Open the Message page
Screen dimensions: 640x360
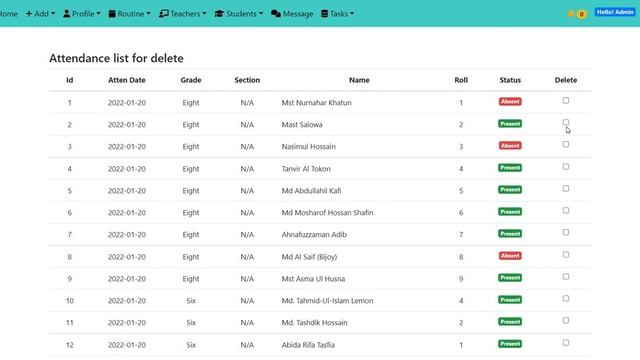click(x=292, y=13)
